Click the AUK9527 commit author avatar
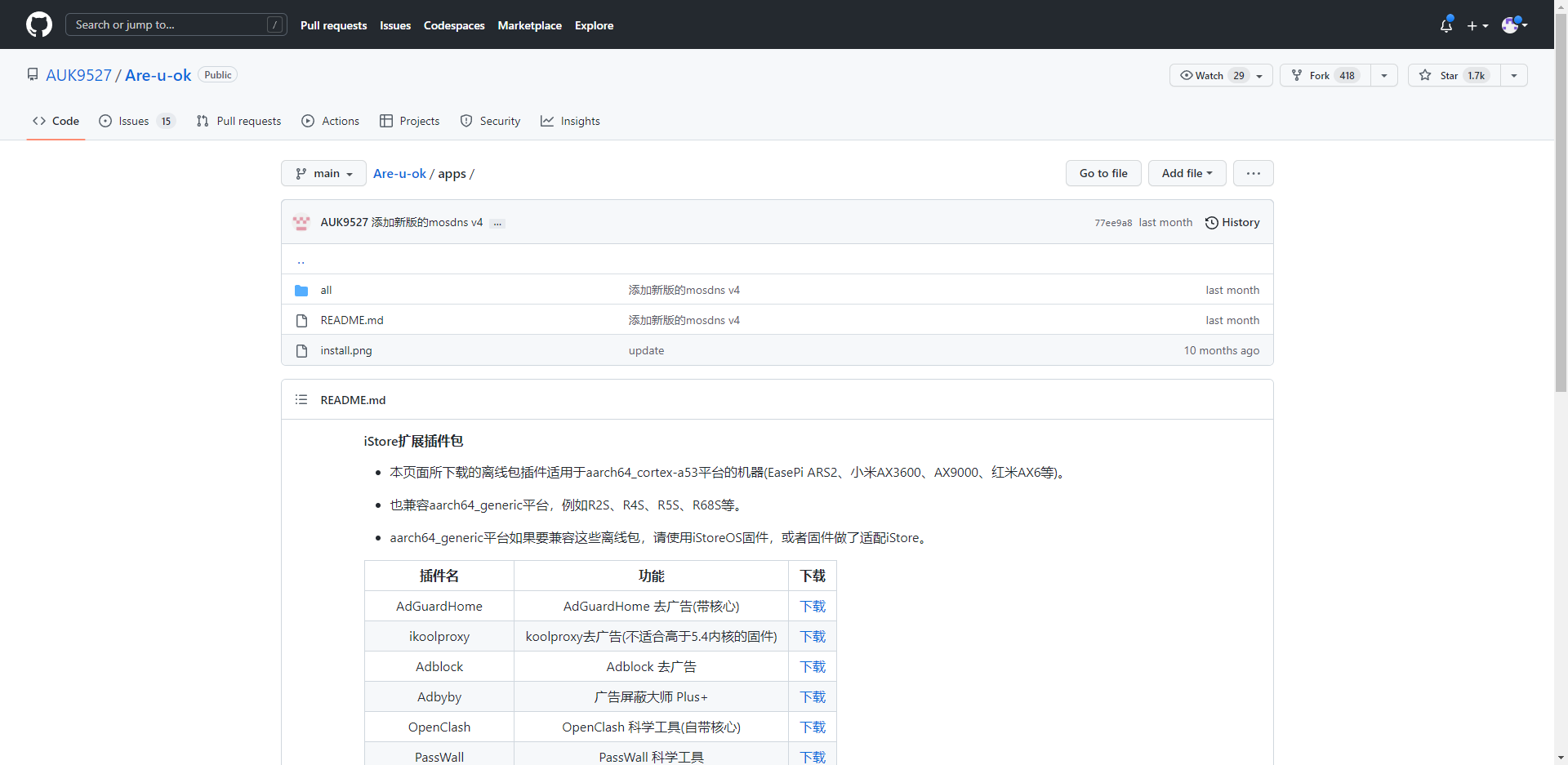Viewport: 1568px width, 765px height. (x=301, y=222)
